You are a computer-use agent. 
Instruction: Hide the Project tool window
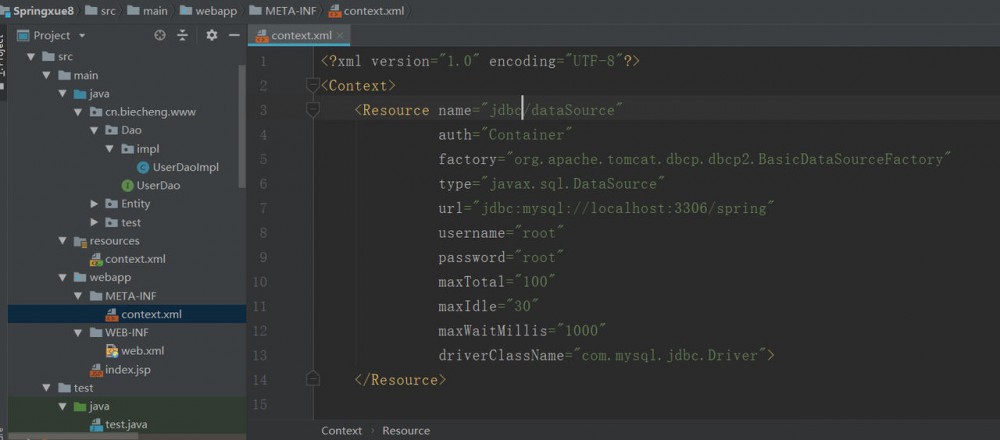click(234, 36)
